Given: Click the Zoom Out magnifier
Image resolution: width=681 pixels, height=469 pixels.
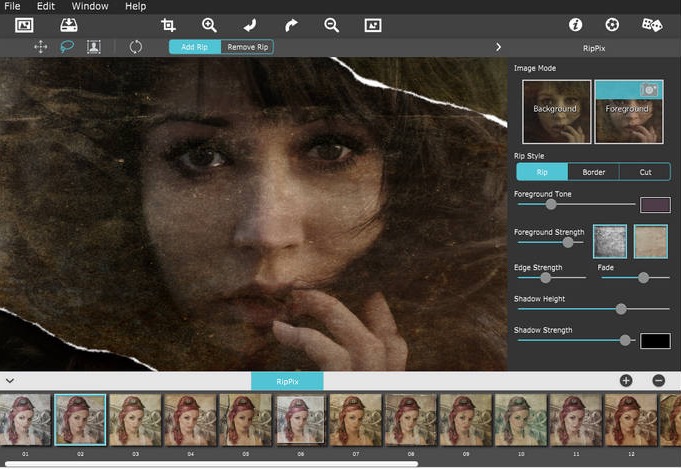Looking at the screenshot, I should (x=332, y=25).
